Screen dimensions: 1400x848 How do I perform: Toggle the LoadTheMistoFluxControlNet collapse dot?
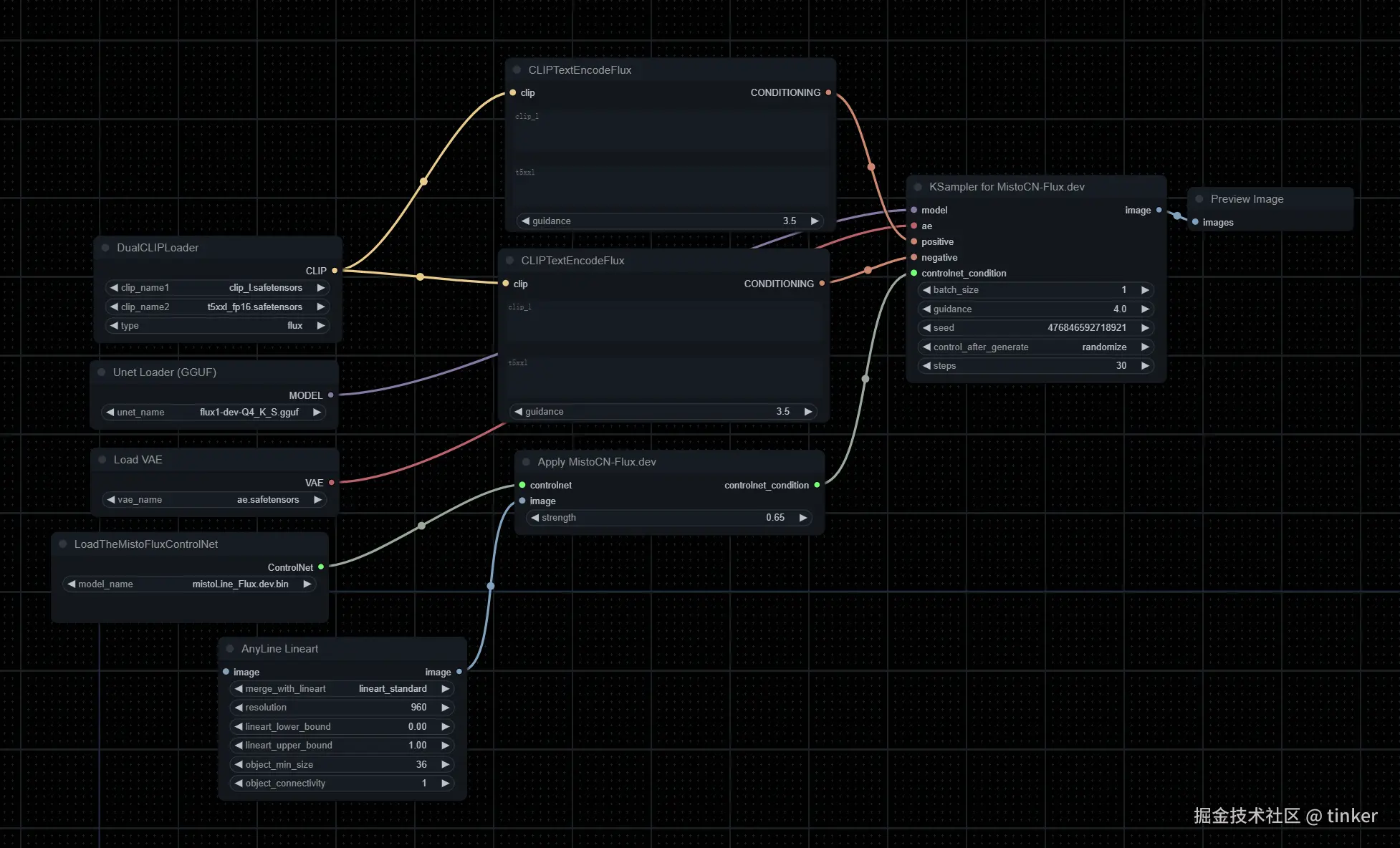tap(63, 544)
